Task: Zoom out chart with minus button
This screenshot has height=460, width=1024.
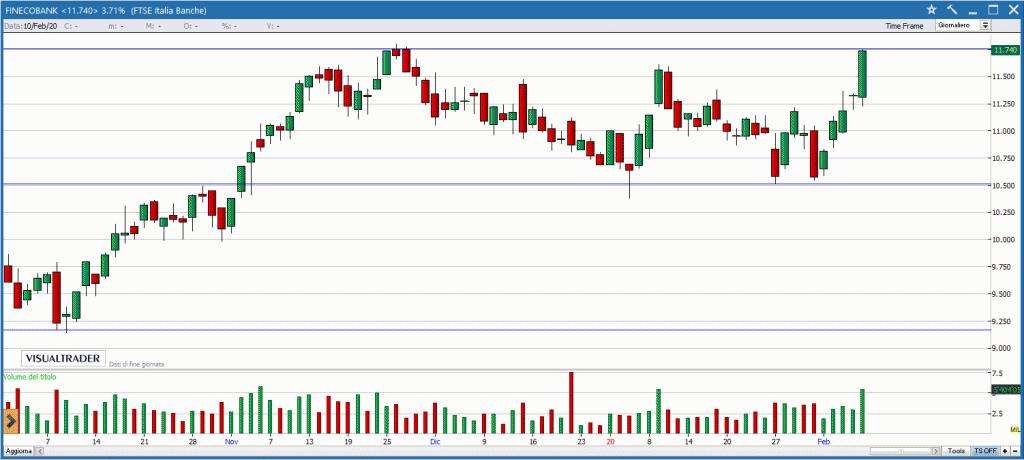Action: click(x=1015, y=451)
